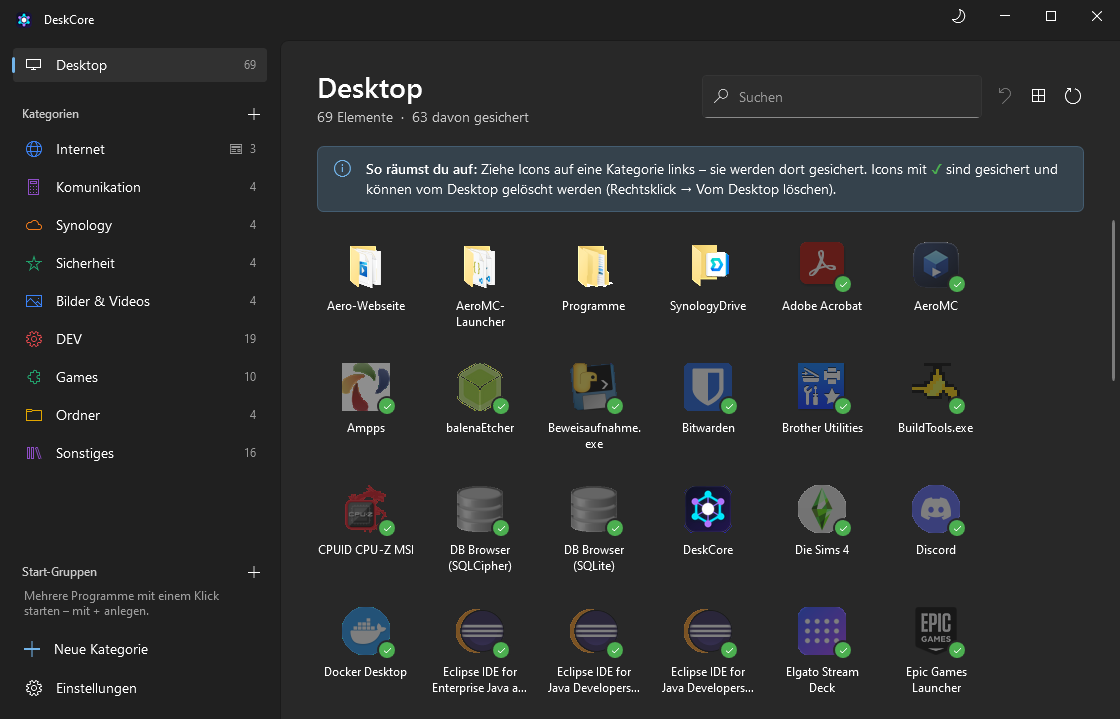
Task: Click the '69 Elemente' text
Action: click(x=355, y=117)
